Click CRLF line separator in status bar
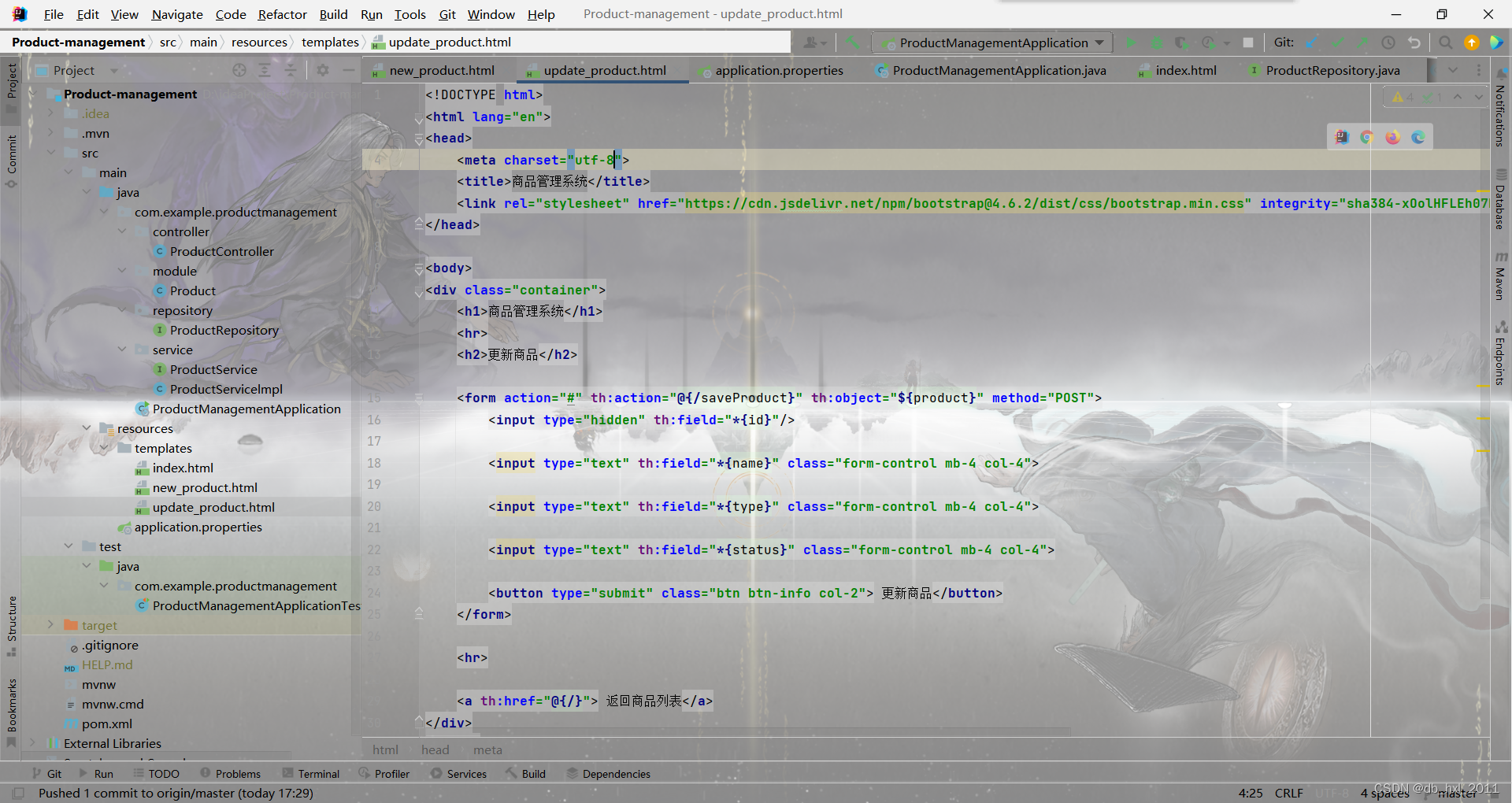Image resolution: width=1512 pixels, height=803 pixels. (1289, 793)
